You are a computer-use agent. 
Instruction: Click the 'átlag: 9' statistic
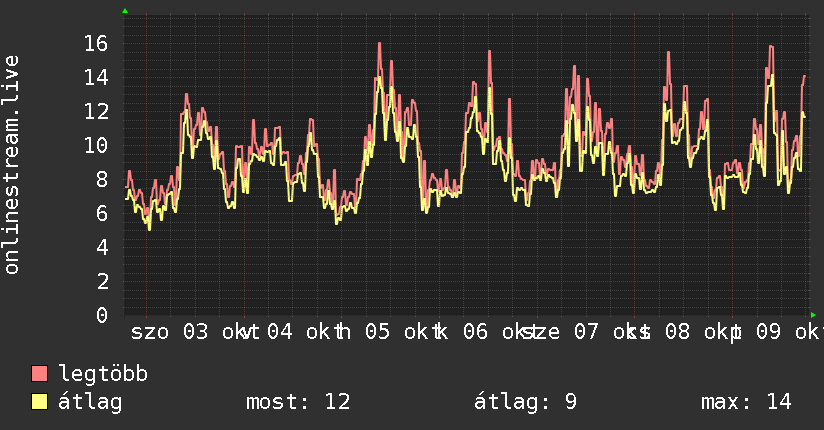click(525, 402)
